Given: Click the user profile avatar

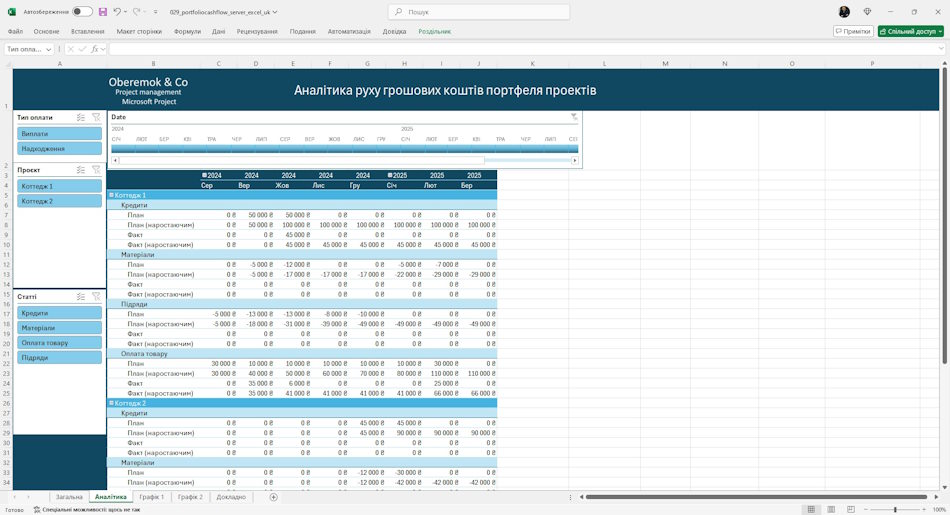Looking at the screenshot, I should (x=844, y=12).
